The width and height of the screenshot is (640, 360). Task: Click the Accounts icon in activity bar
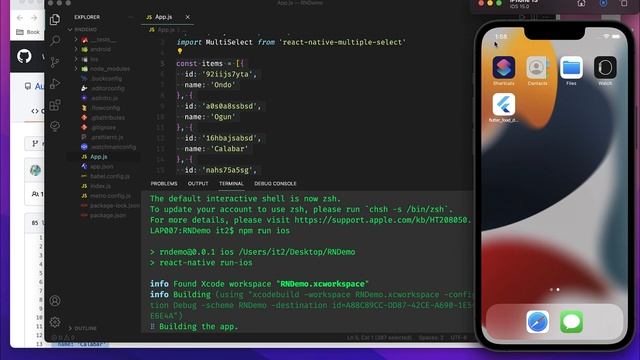coord(55,301)
